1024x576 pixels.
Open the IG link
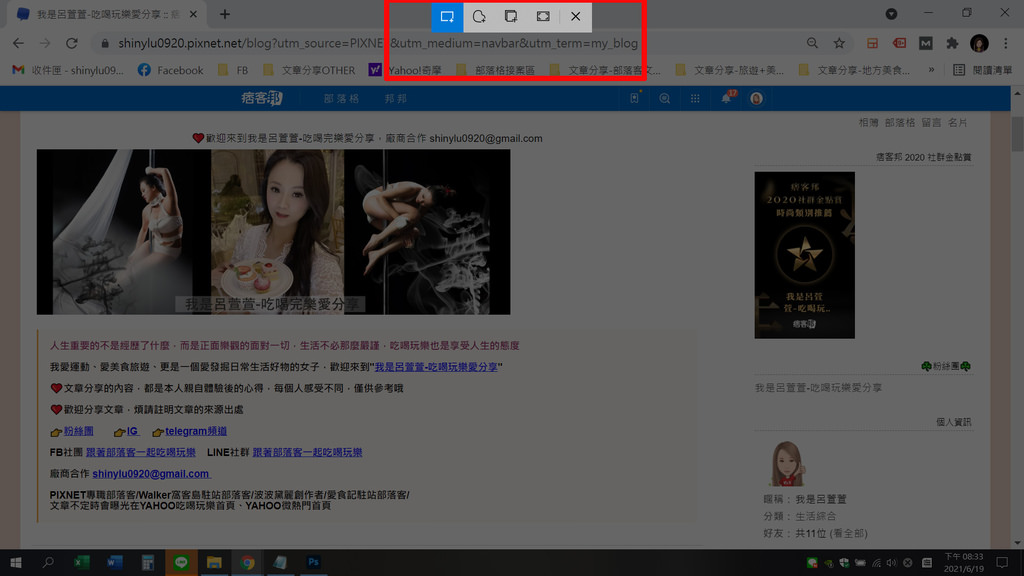click(132, 431)
